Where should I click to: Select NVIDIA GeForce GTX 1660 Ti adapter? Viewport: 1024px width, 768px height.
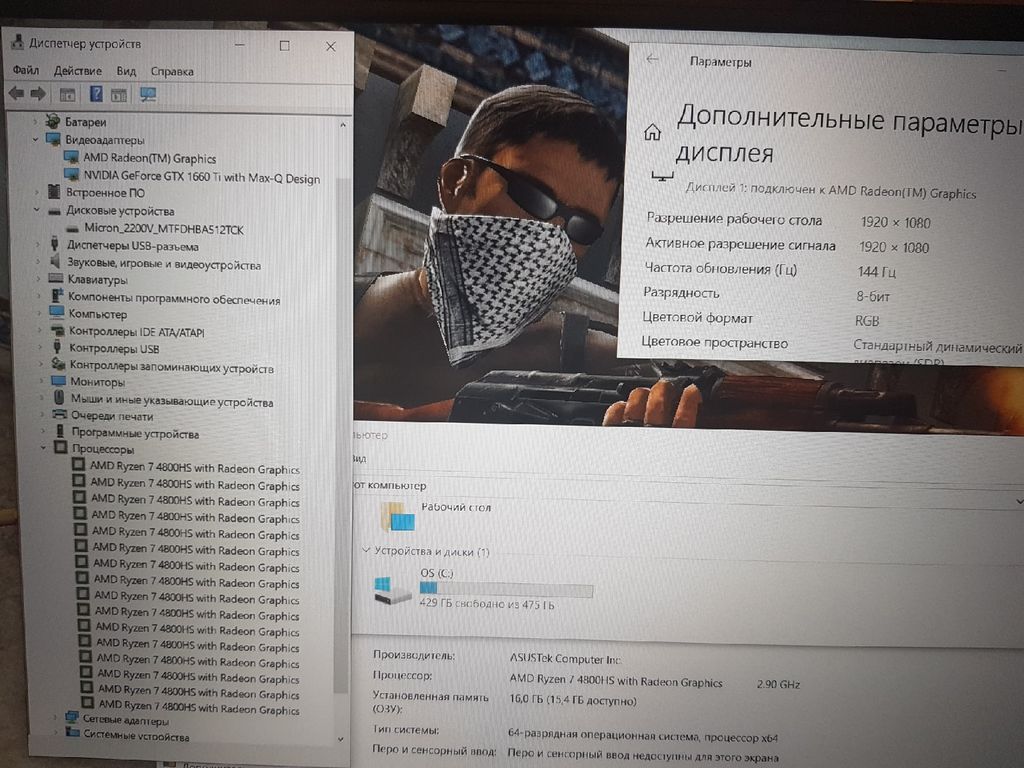coord(202,177)
